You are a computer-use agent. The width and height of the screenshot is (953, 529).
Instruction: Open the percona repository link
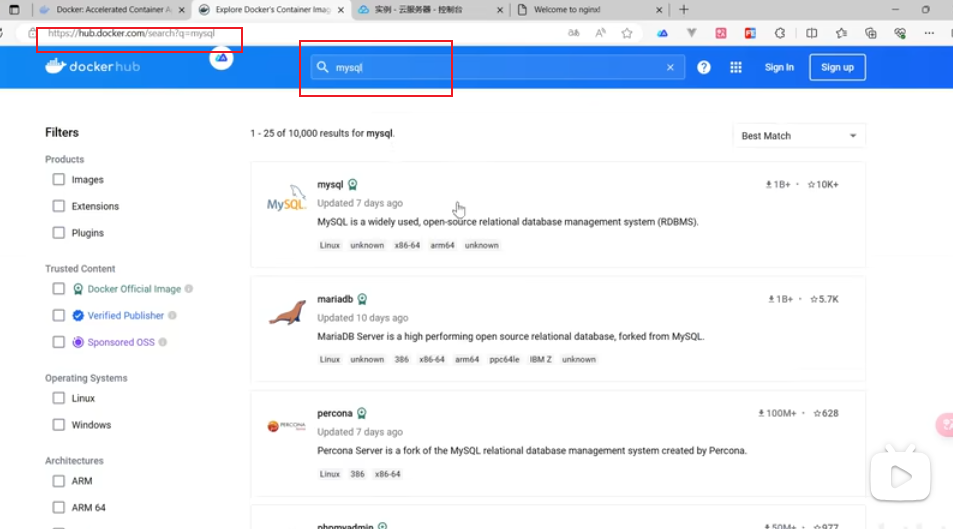coord(334,413)
